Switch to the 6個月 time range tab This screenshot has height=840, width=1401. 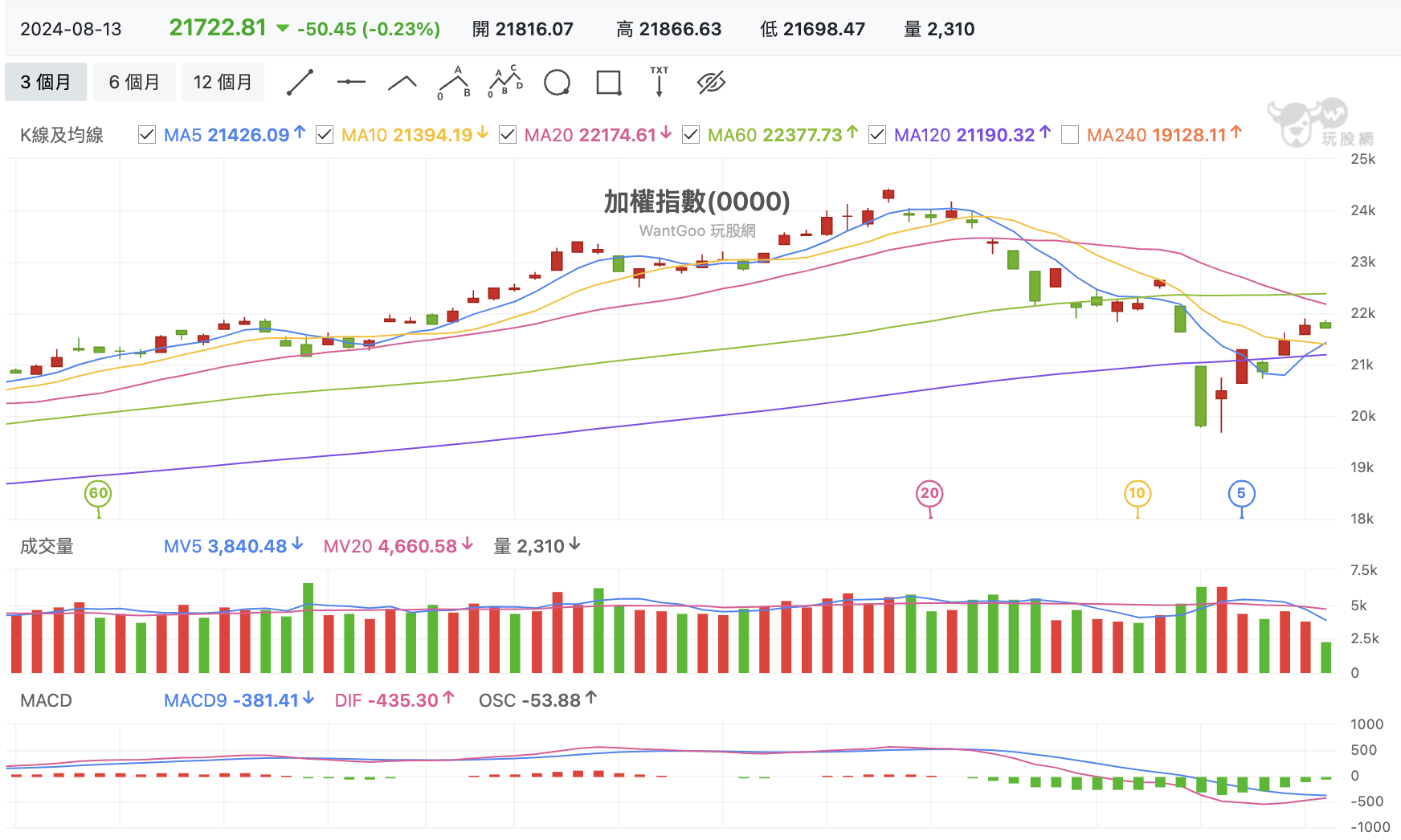(x=134, y=82)
